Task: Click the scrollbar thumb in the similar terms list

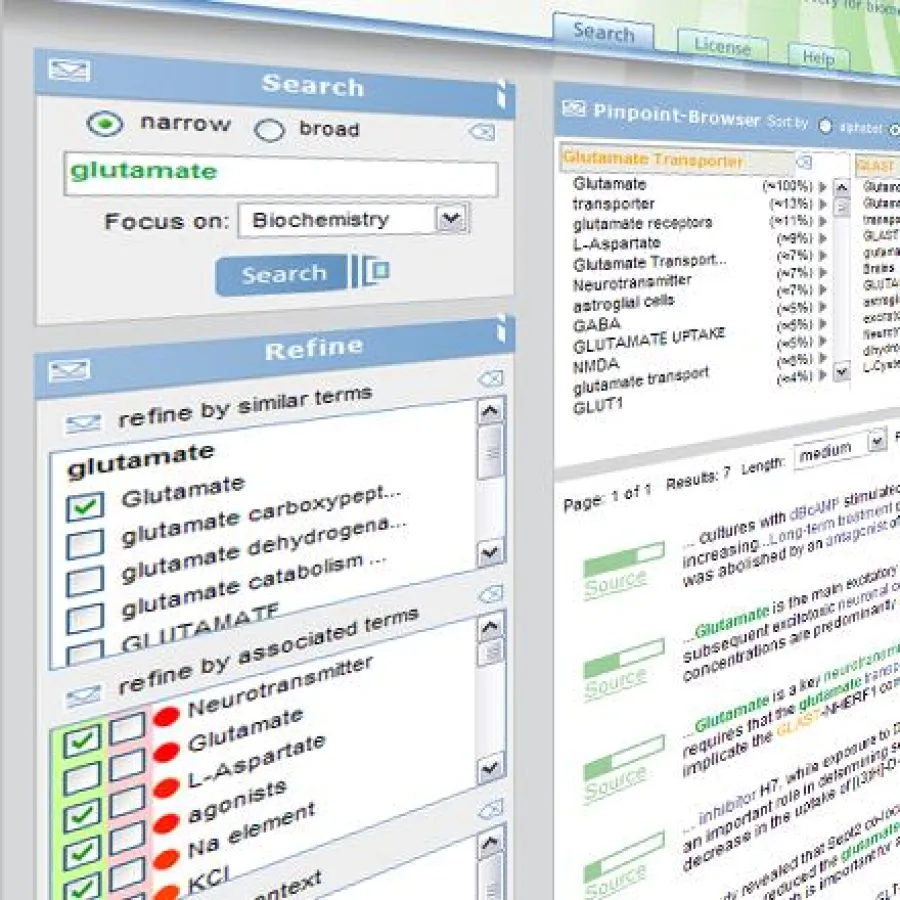Action: [490, 453]
